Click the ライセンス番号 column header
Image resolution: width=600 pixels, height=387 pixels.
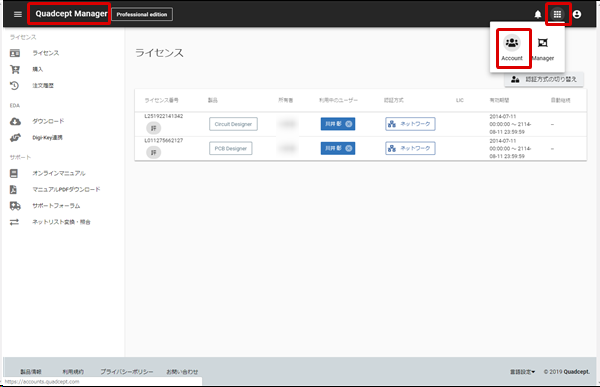161,100
